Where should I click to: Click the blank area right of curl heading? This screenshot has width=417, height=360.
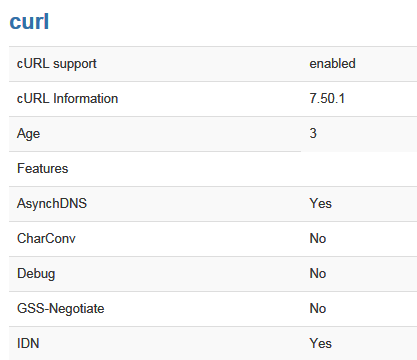point(233,22)
